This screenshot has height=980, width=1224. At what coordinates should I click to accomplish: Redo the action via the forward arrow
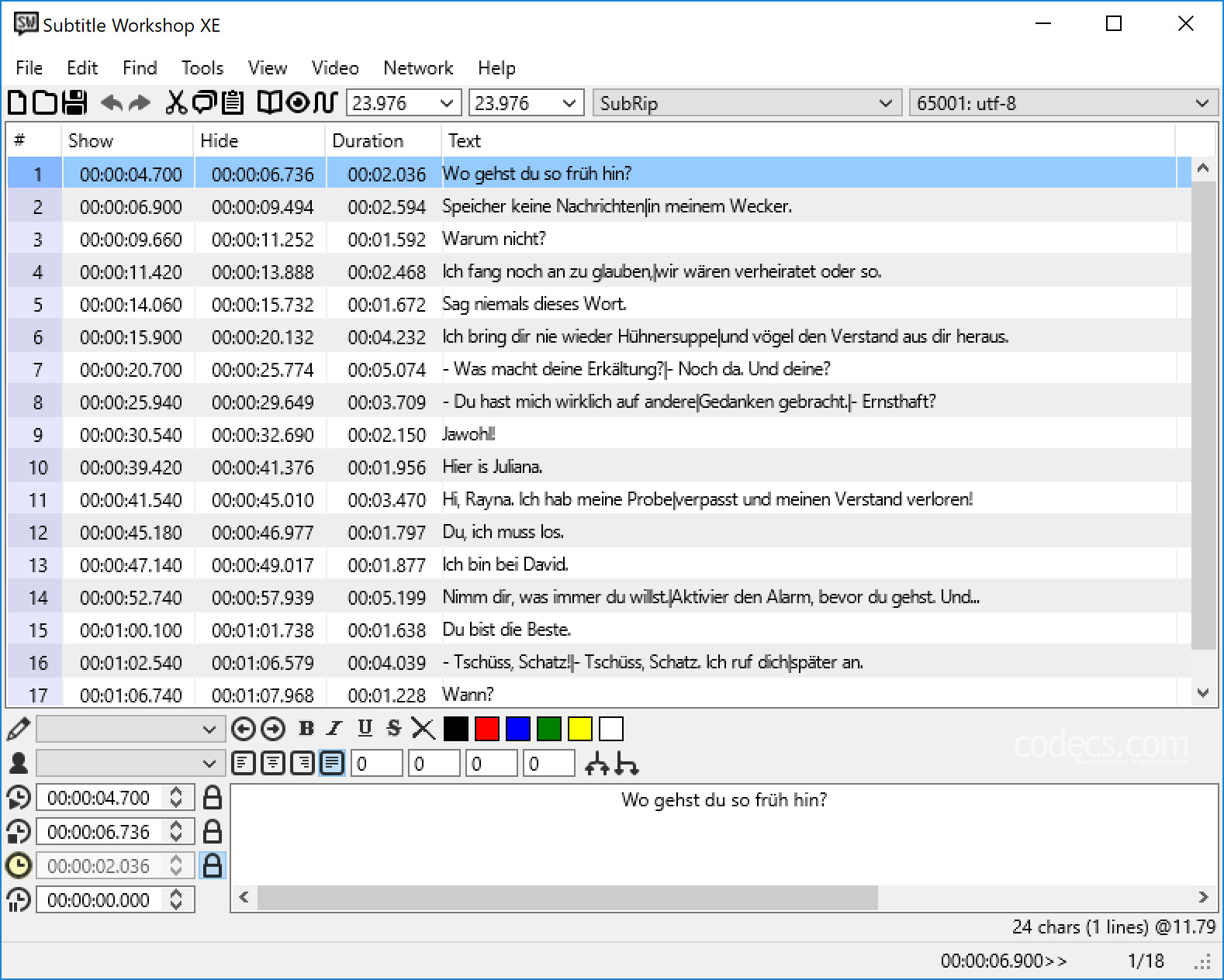140,102
